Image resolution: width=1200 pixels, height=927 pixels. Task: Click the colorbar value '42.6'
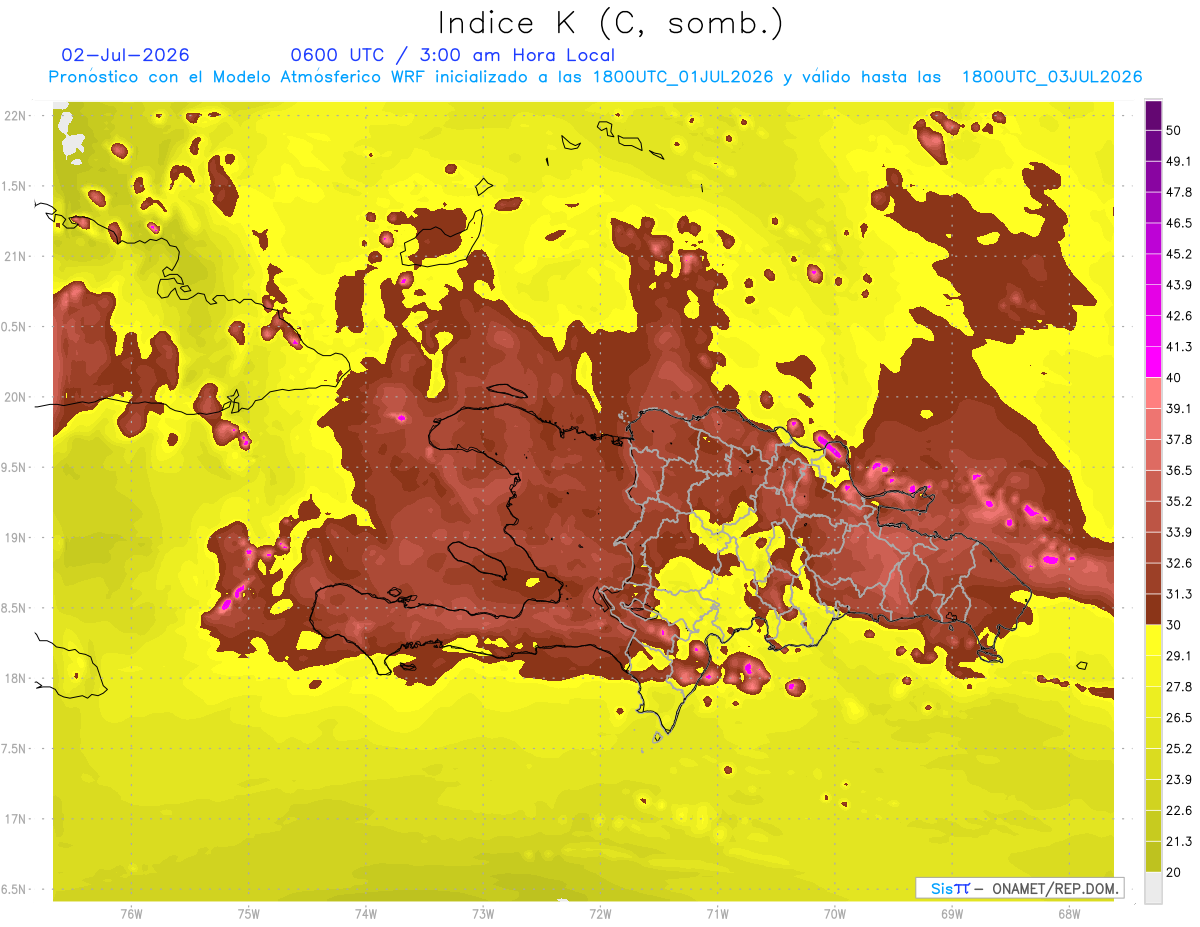coord(1179,316)
